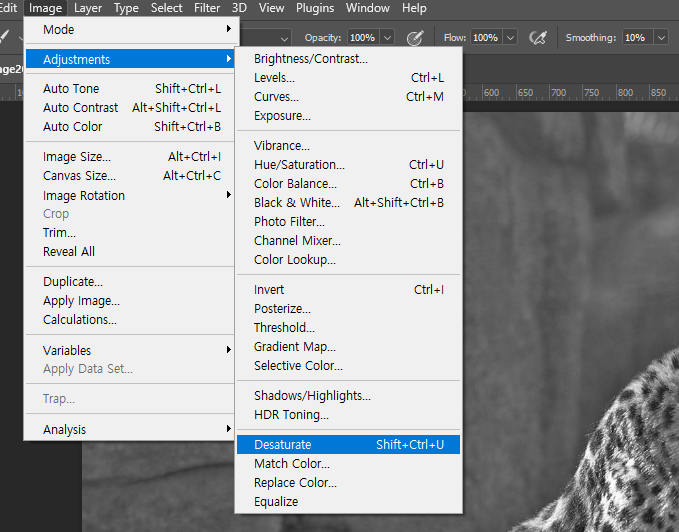Image resolution: width=679 pixels, height=532 pixels.
Task: Enable airbrush-style build-up icon
Action: (537, 38)
